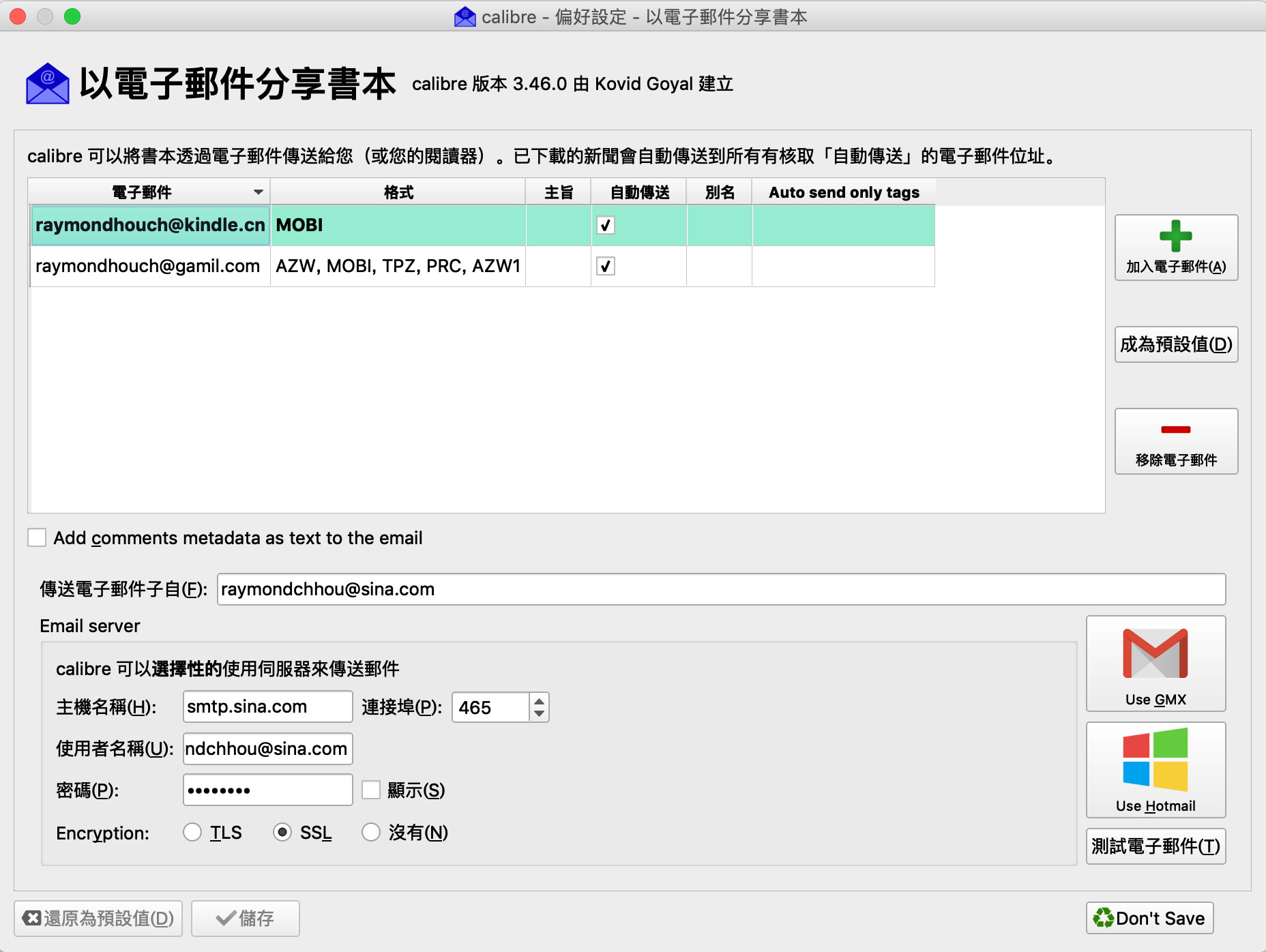Viewport: 1266px width, 952px height.
Task: Select email cell raymondhouch@kindle.cn
Action: coord(150,225)
